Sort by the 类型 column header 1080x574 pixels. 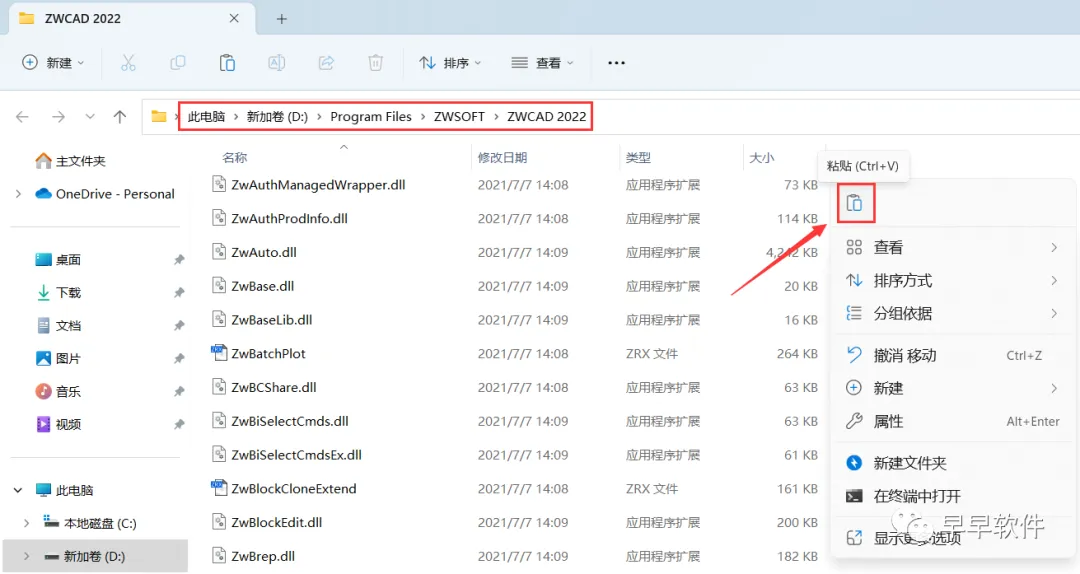(638, 158)
